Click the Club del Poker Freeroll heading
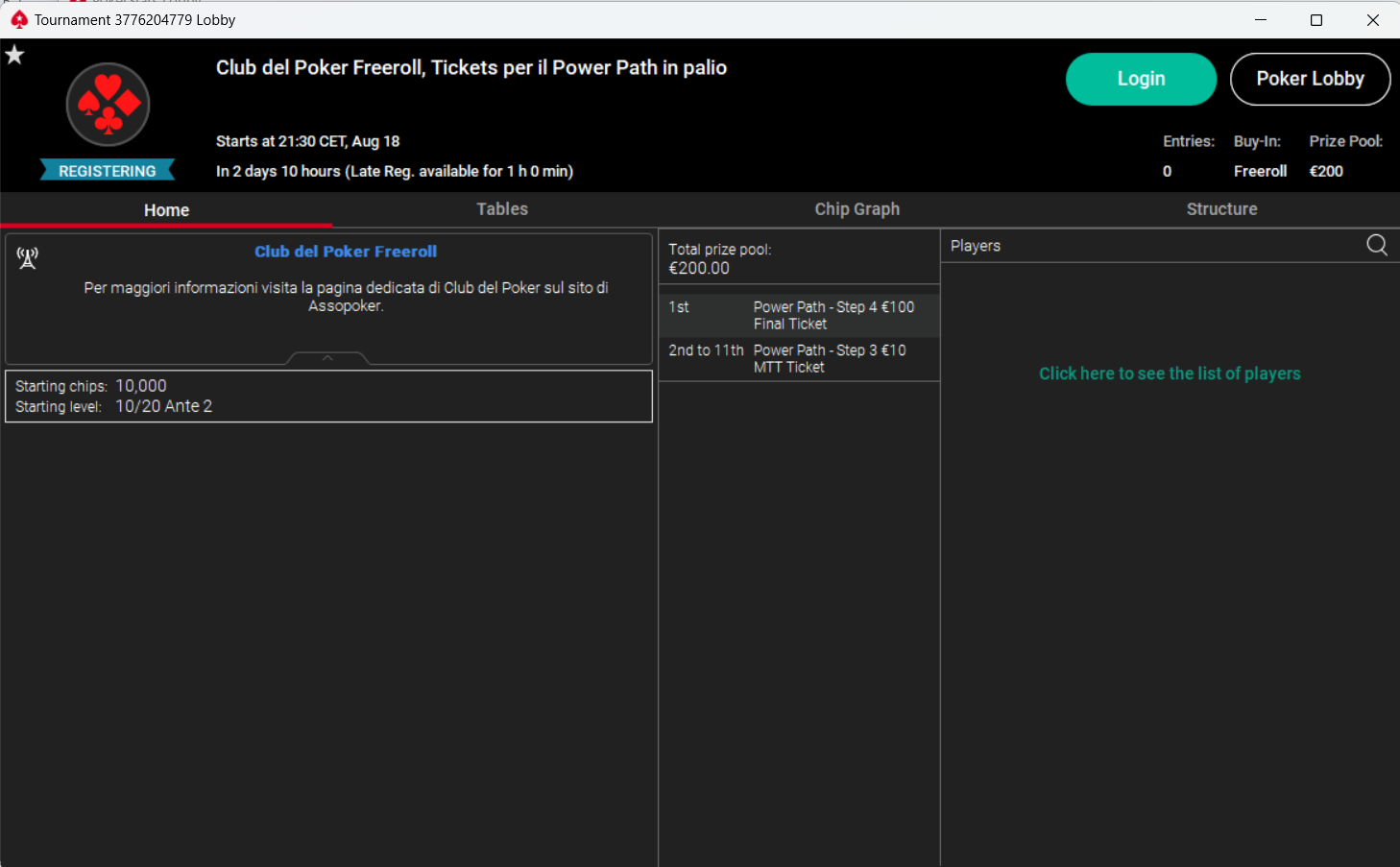 click(x=346, y=252)
